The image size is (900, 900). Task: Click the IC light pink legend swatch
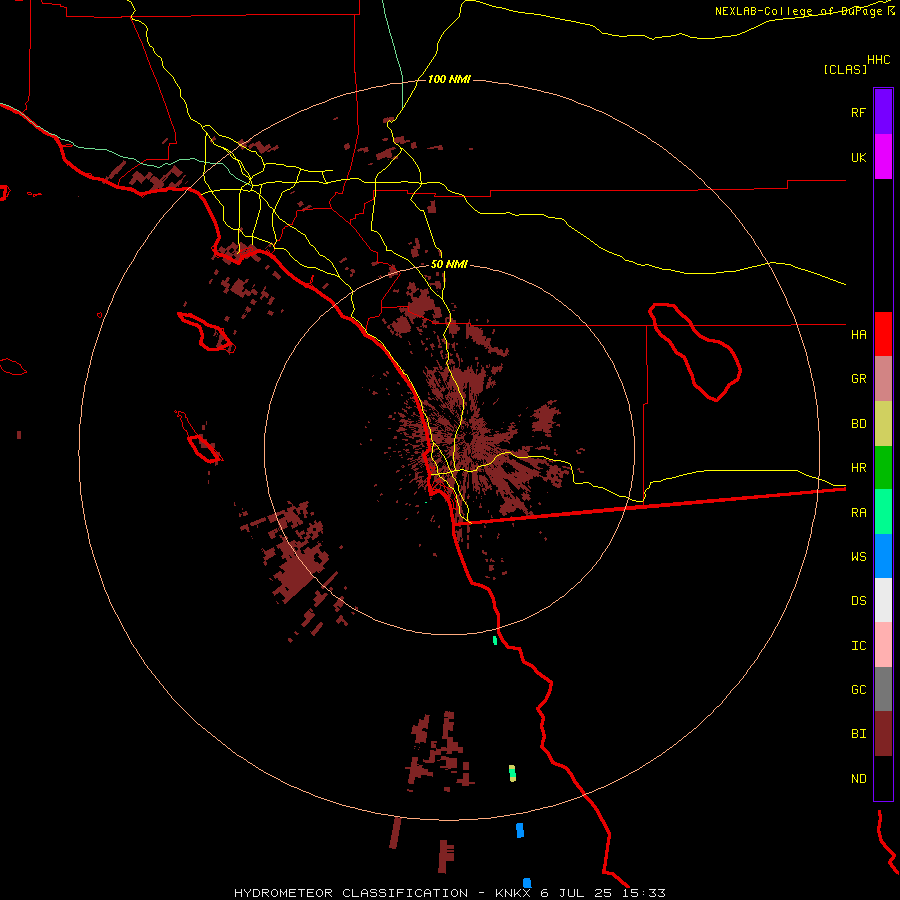pyautogui.click(x=883, y=645)
